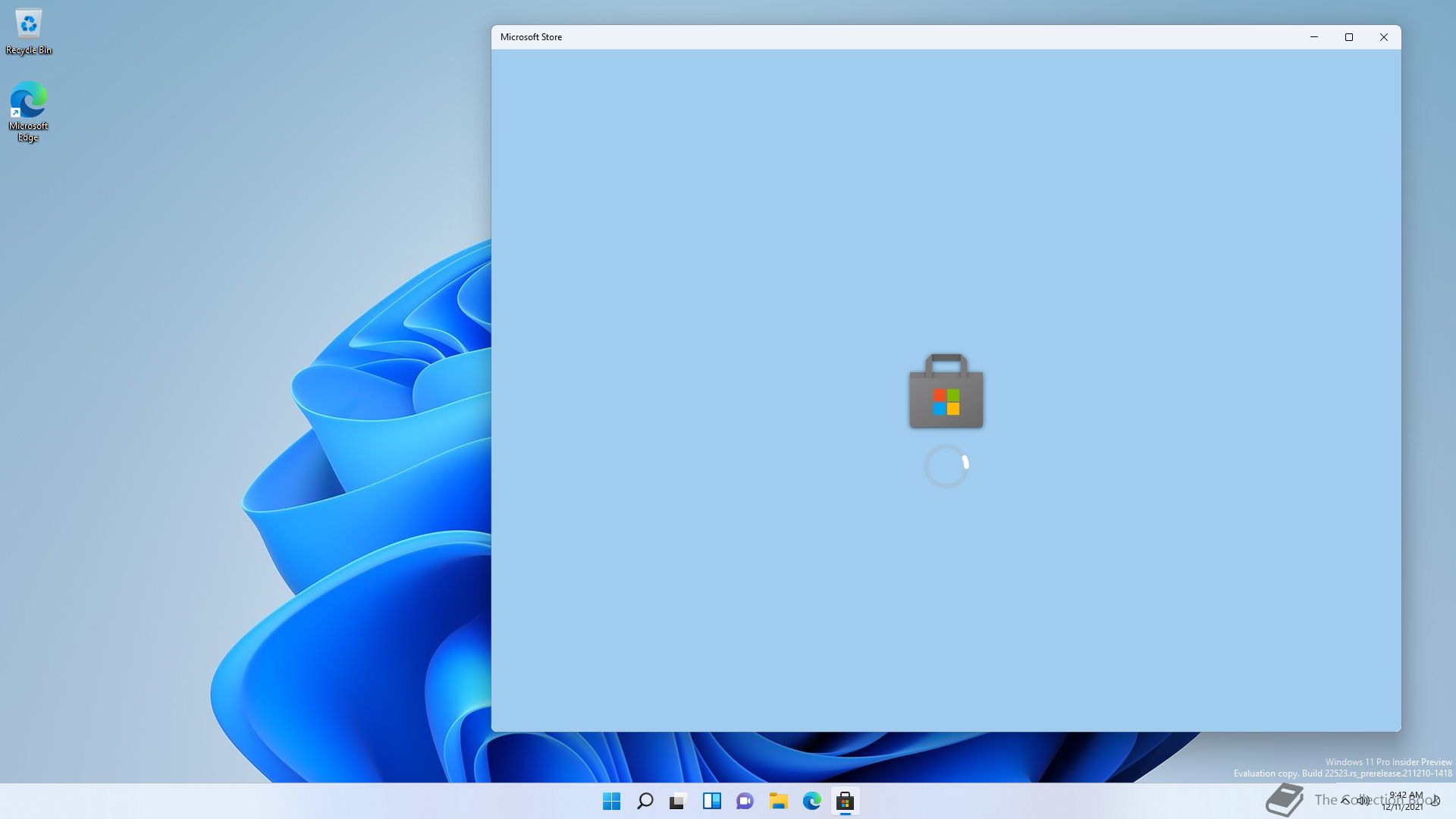The image size is (1456, 819).
Task: Open the Windows Start menu
Action: click(611, 801)
